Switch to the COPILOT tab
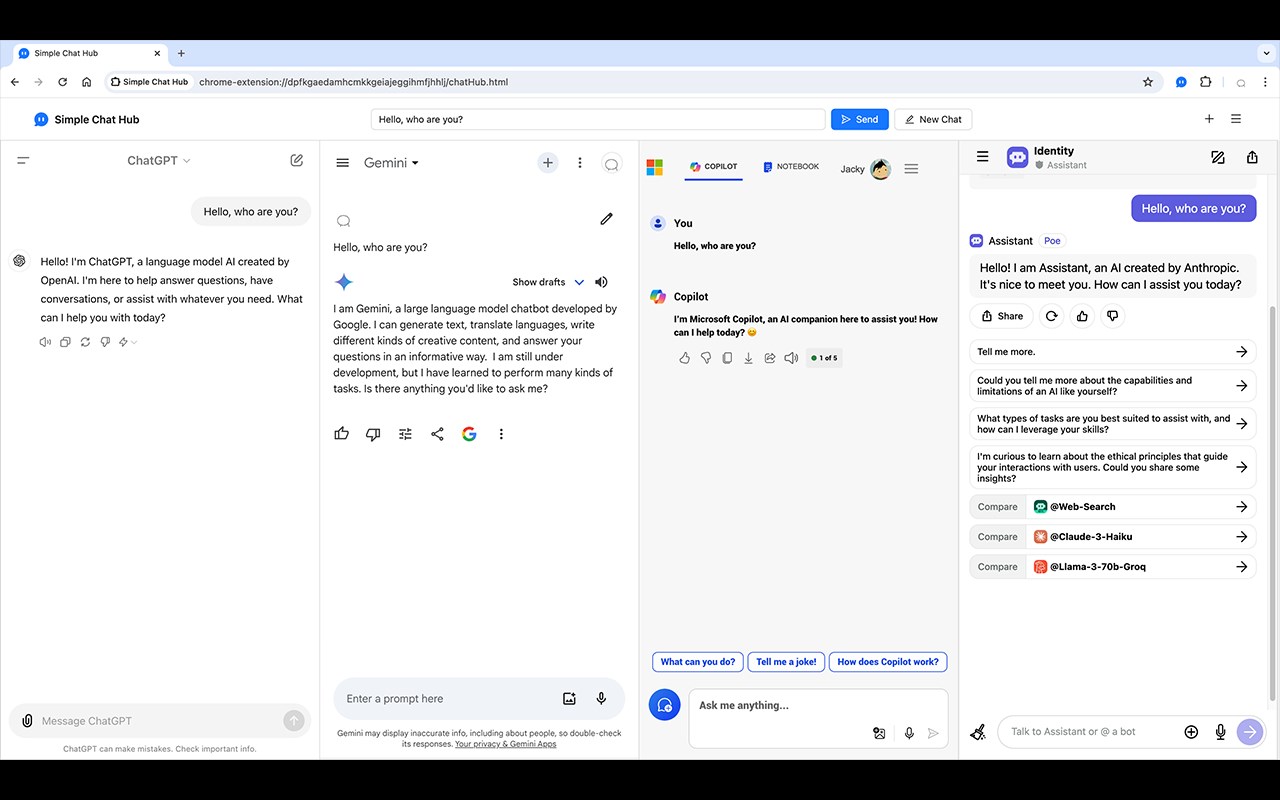This screenshot has width=1280, height=800. coord(714,167)
